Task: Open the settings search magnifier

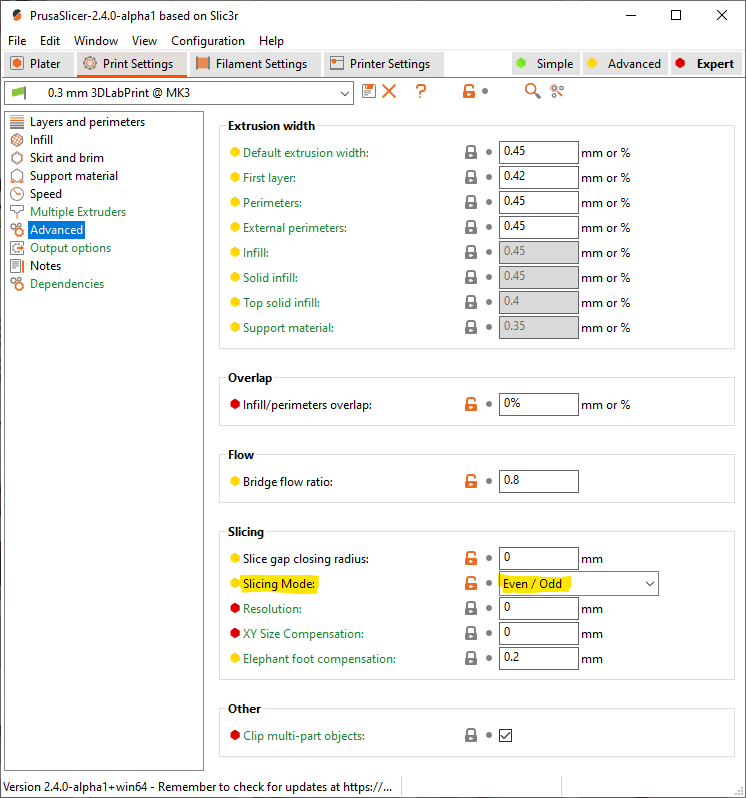Action: (533, 91)
